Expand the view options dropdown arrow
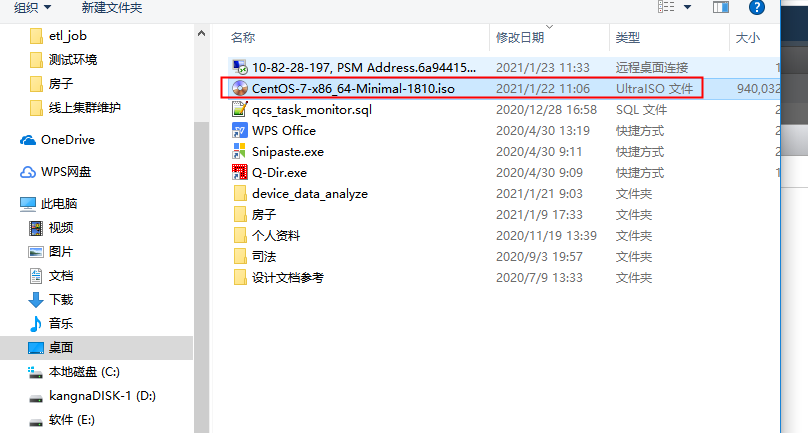The width and height of the screenshot is (808, 433). click(x=687, y=7)
